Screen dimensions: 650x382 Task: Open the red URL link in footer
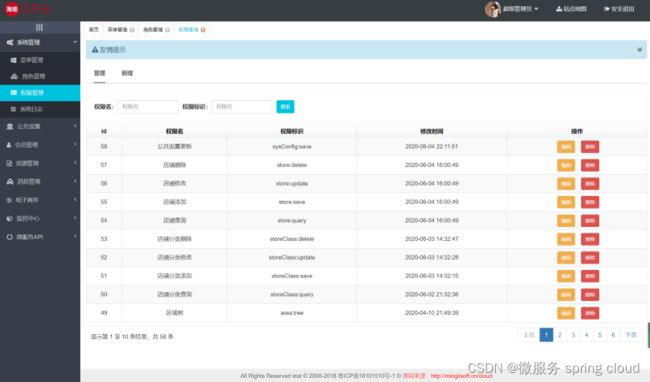click(x=461, y=376)
